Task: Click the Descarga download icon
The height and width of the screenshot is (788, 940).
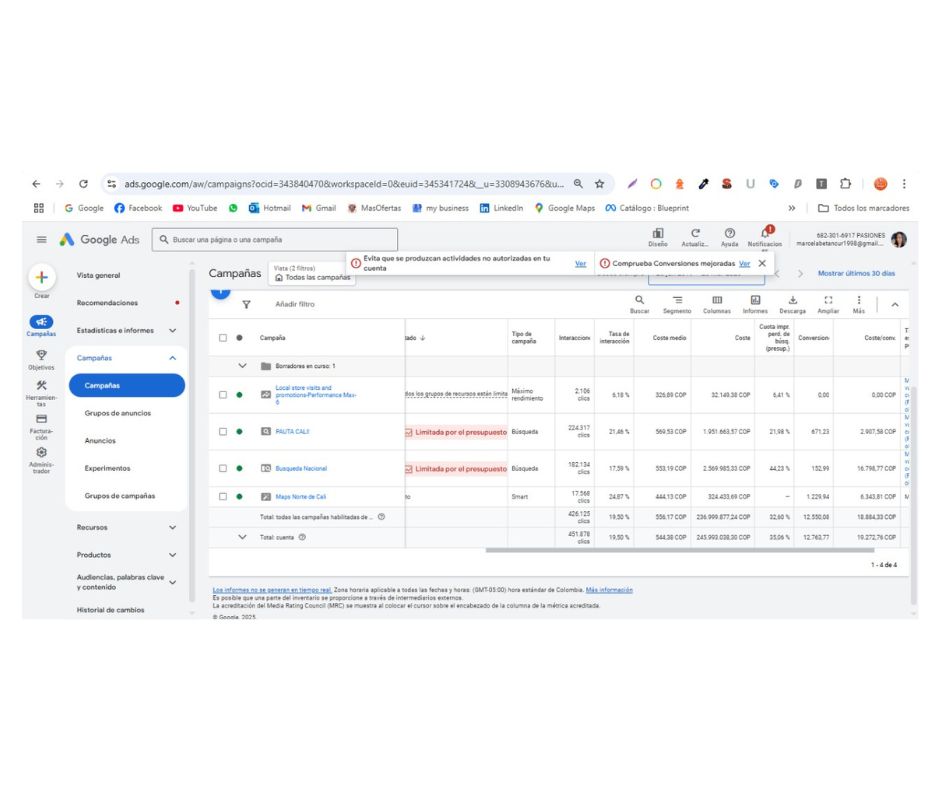Action: (x=792, y=300)
